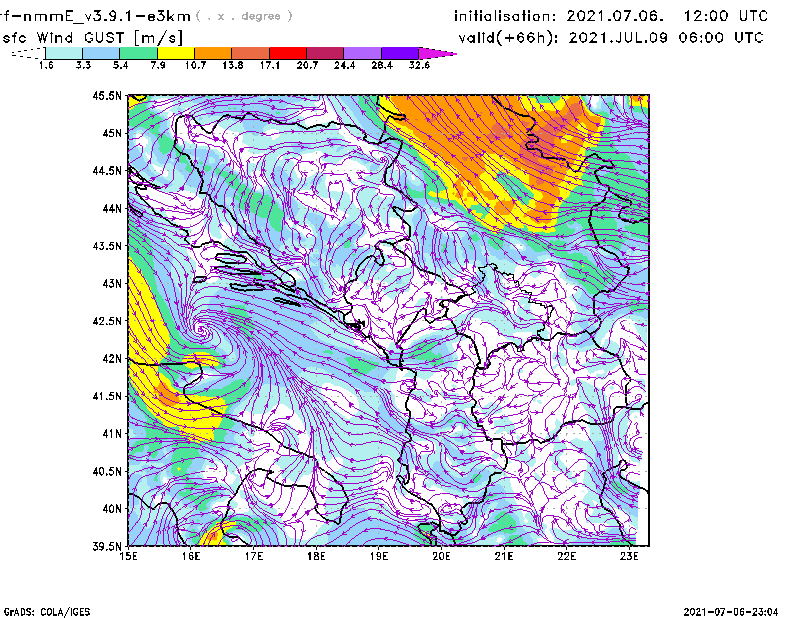
Task: Click the 40N latitude label
Action: [x=112, y=509]
